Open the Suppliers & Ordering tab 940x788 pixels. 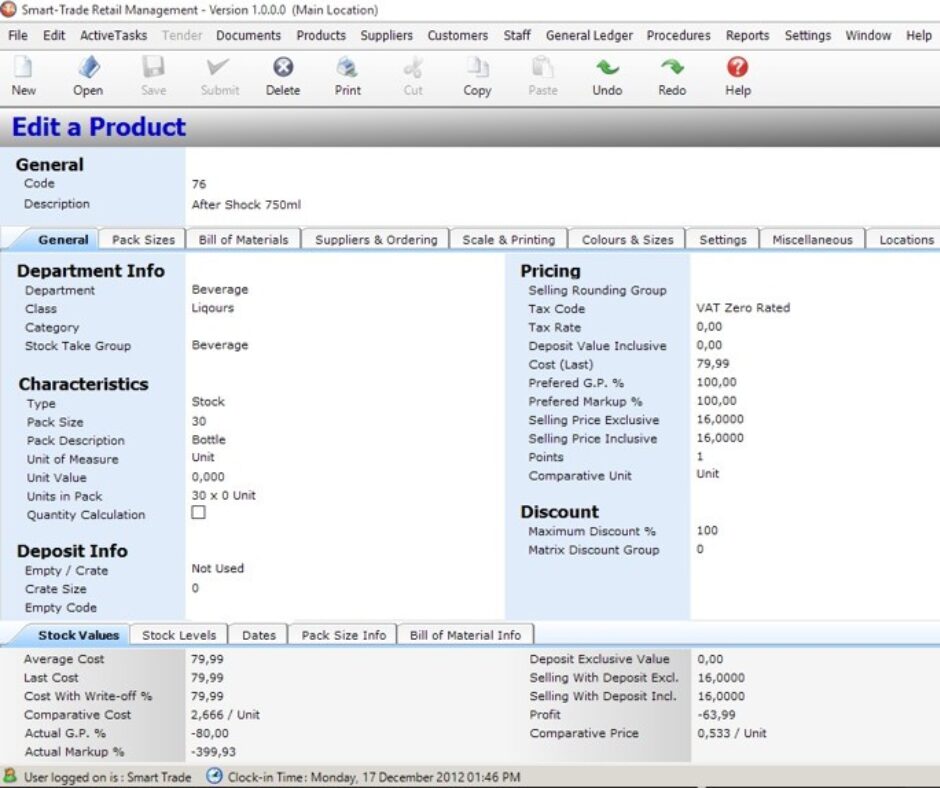click(x=375, y=239)
